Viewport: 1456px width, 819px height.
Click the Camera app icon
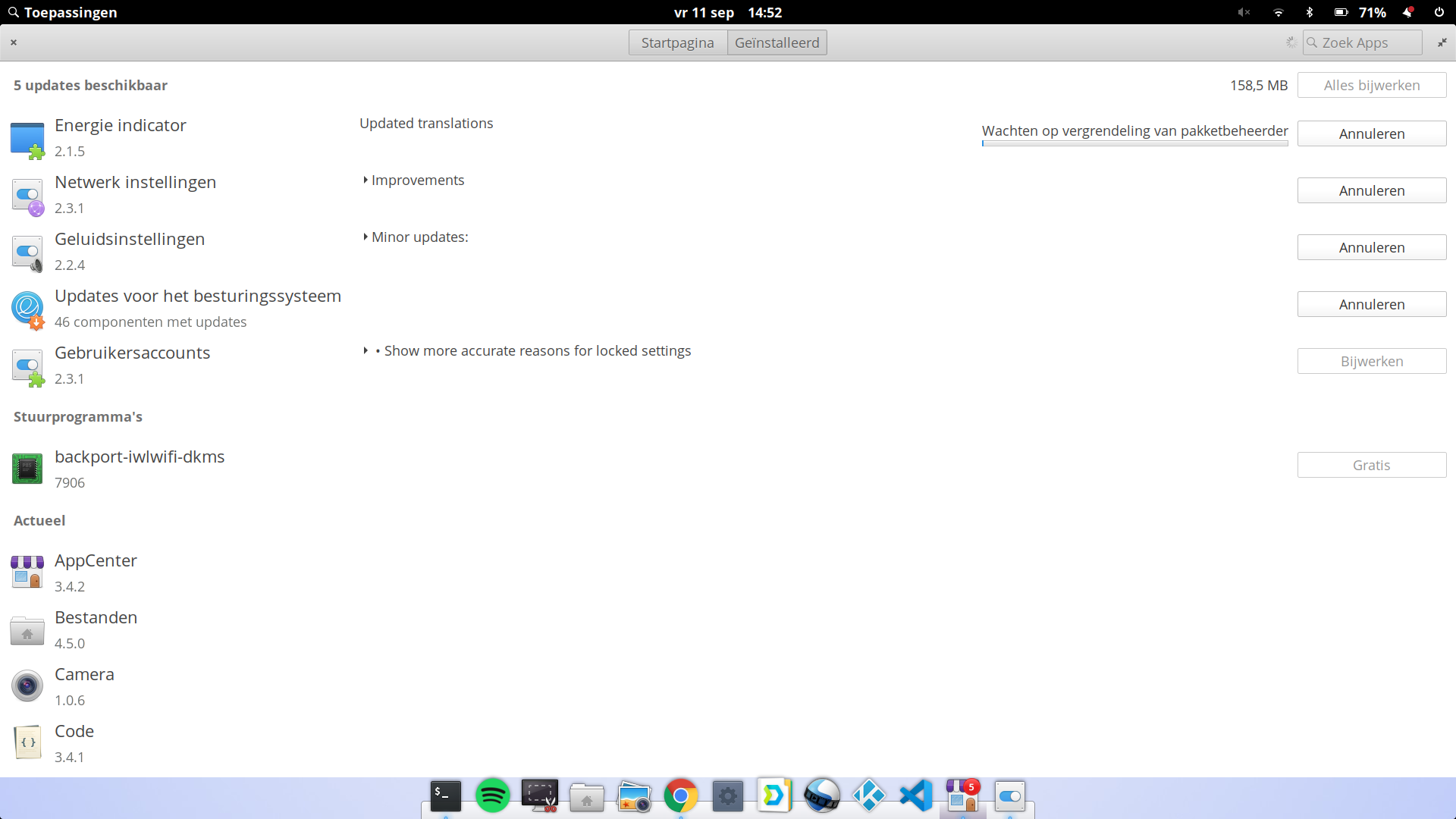(27, 686)
